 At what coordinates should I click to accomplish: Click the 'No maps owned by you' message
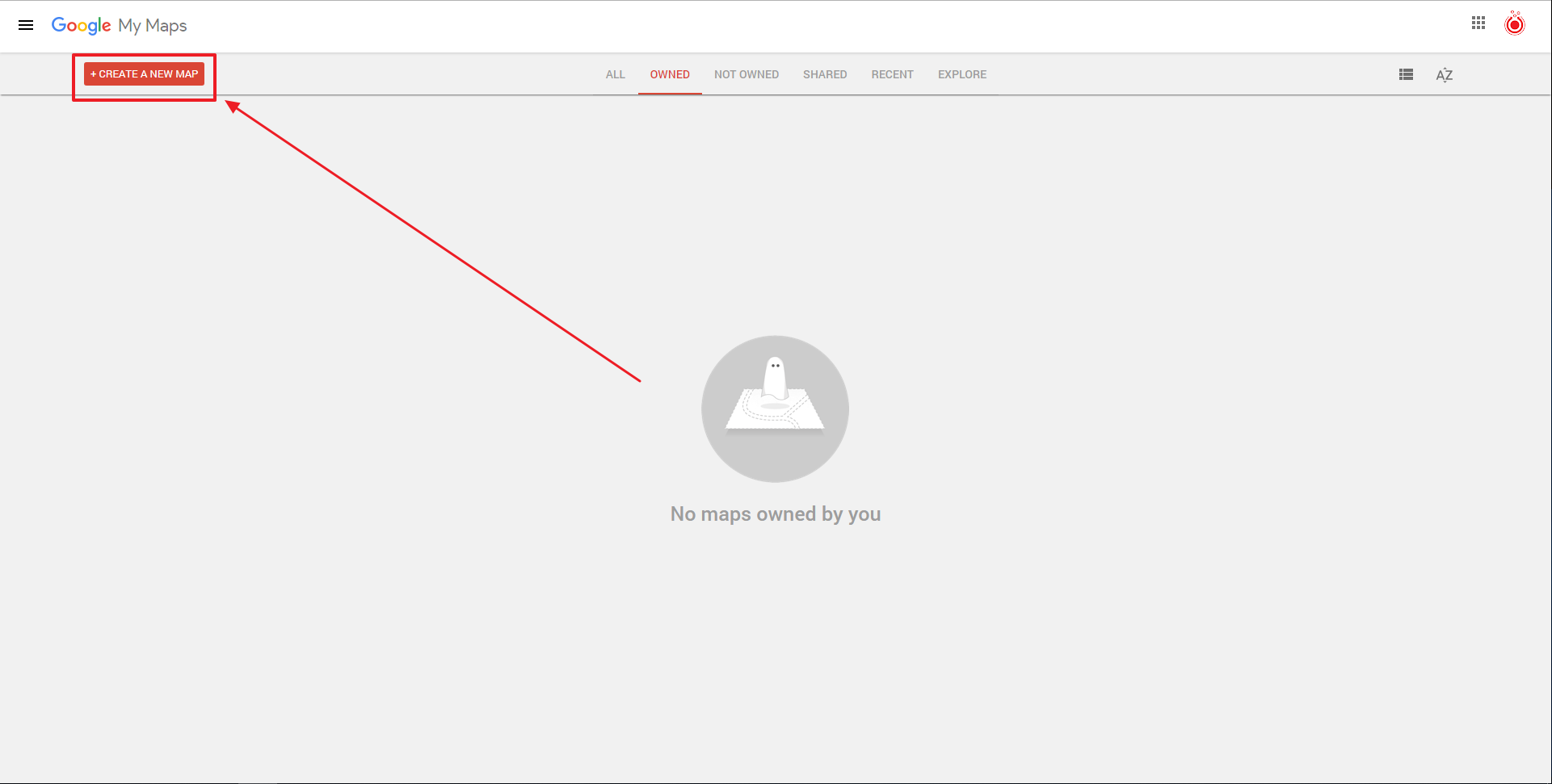tap(775, 514)
